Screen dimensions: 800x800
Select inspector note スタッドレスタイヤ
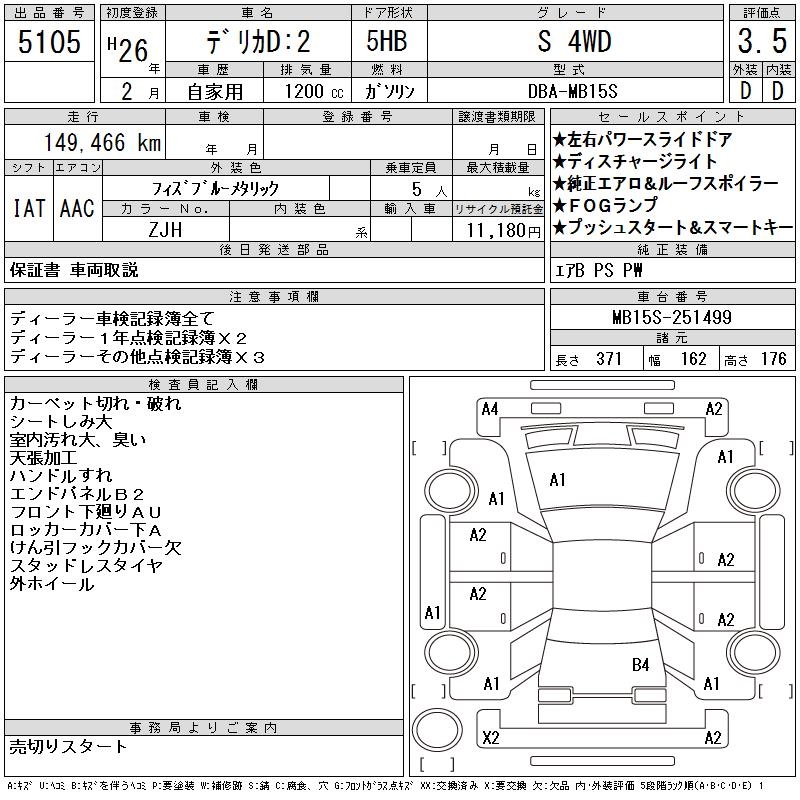pyautogui.click(x=86, y=566)
